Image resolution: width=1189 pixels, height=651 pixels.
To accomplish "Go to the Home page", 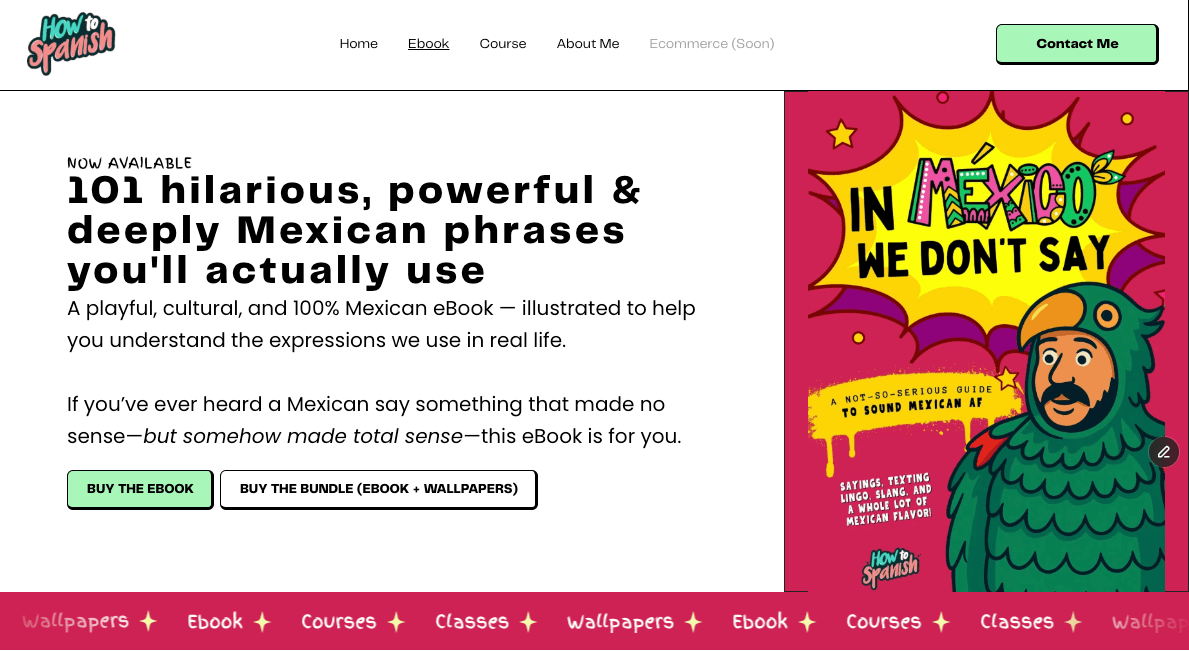I will 359,44.
